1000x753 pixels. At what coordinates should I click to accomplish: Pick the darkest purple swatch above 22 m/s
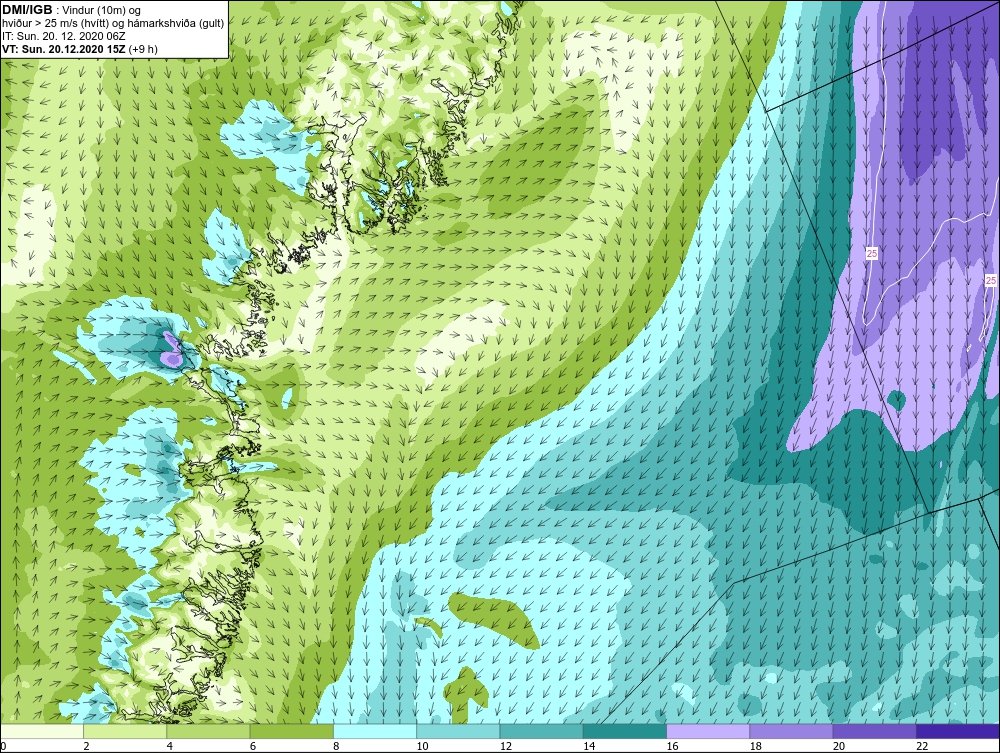[958, 731]
